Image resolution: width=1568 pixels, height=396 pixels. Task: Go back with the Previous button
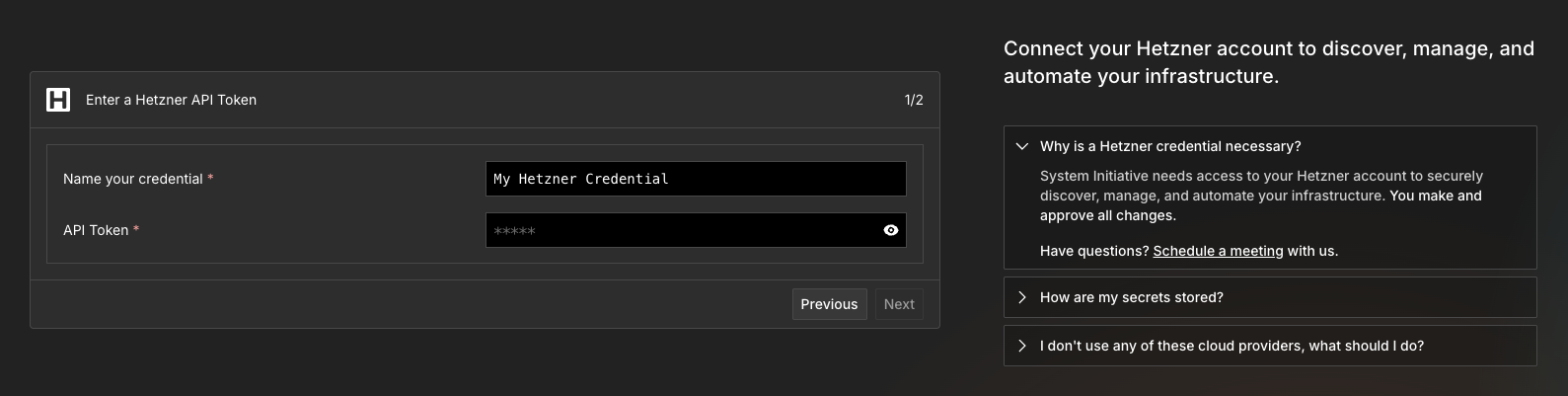[829, 304]
